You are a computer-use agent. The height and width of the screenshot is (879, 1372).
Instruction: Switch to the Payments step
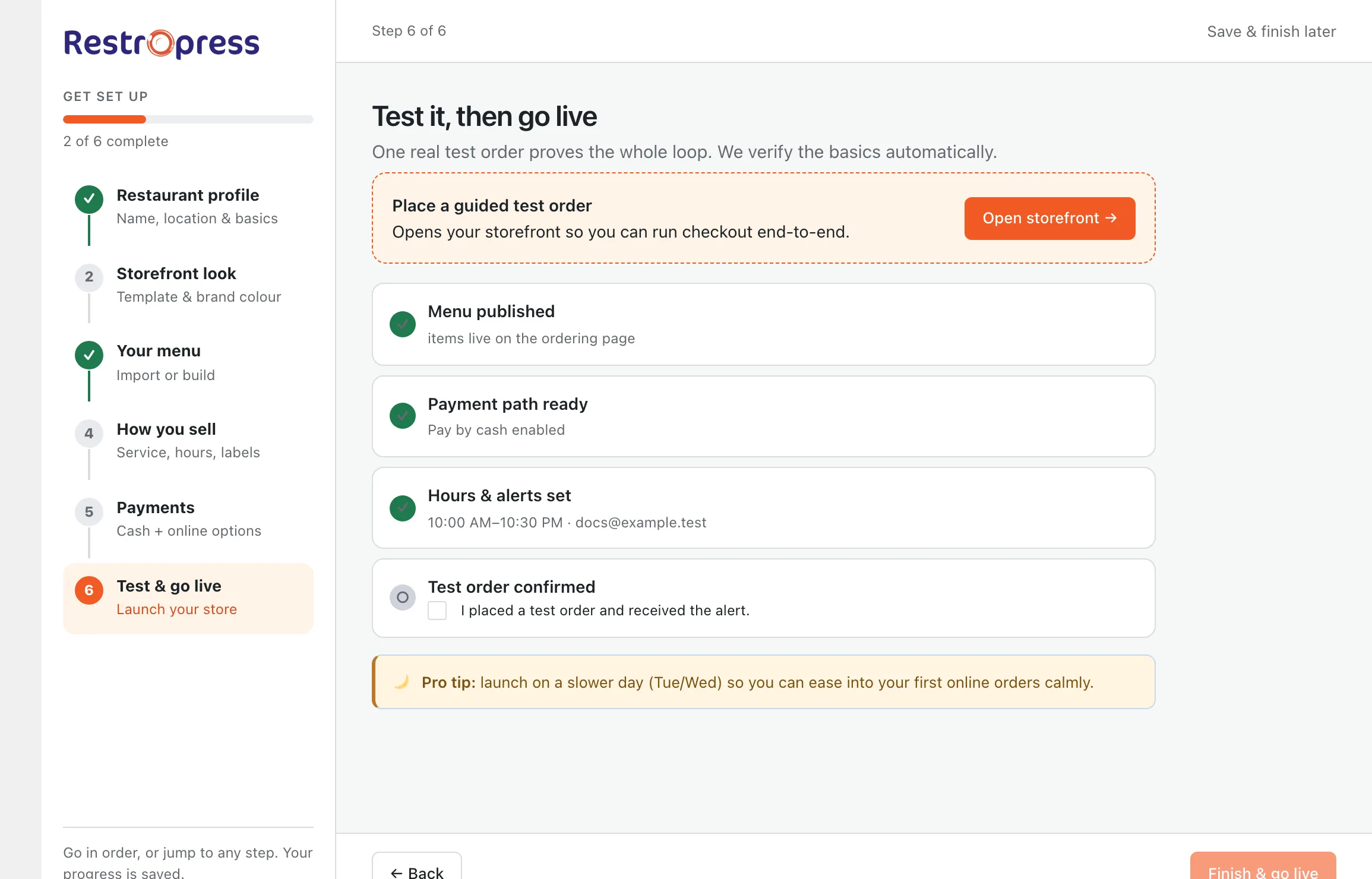tap(188, 519)
